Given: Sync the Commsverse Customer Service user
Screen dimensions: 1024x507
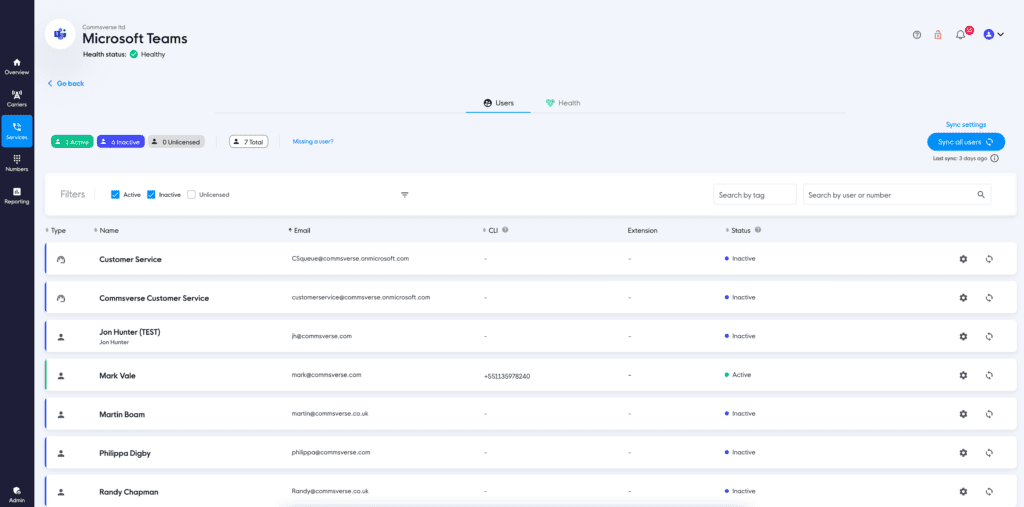Looking at the screenshot, I should (989, 297).
